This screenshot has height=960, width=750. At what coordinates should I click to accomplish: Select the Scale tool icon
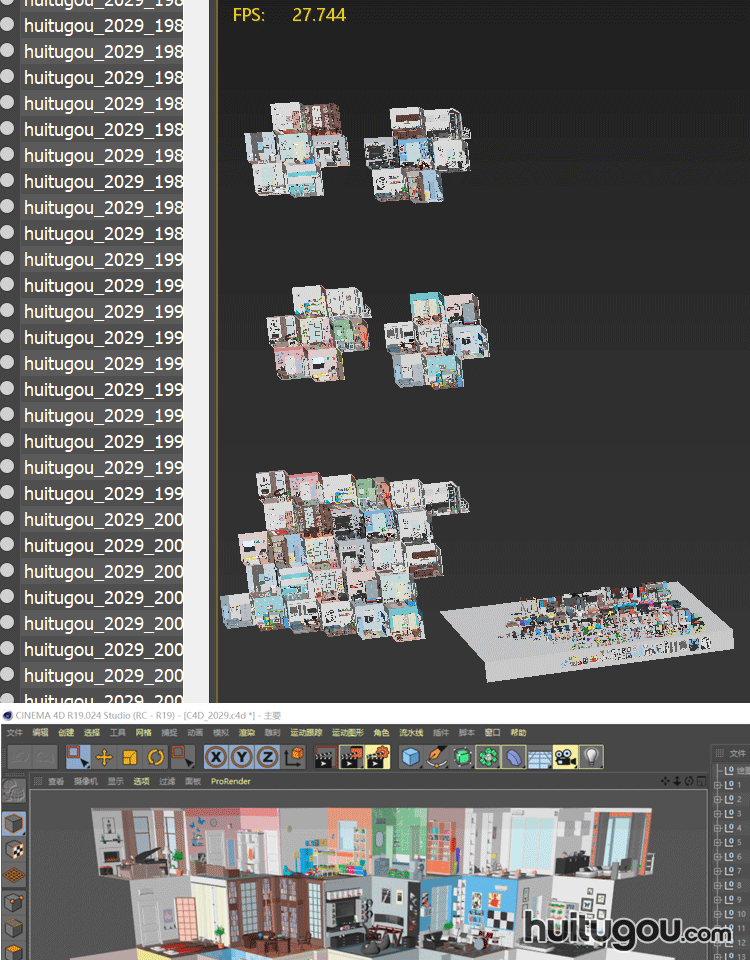tap(130, 757)
